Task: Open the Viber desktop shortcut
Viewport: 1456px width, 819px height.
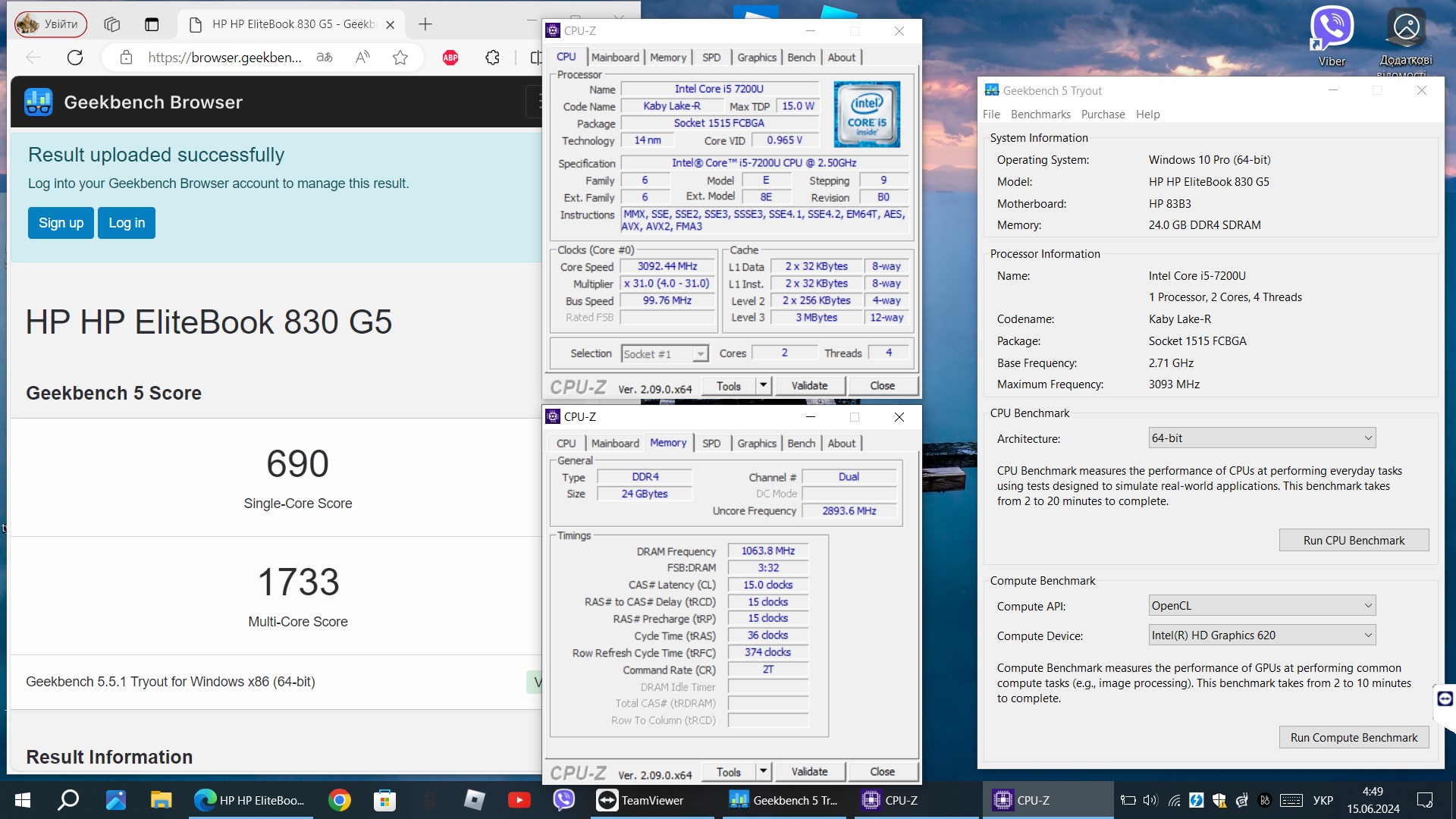Action: pos(1332,36)
